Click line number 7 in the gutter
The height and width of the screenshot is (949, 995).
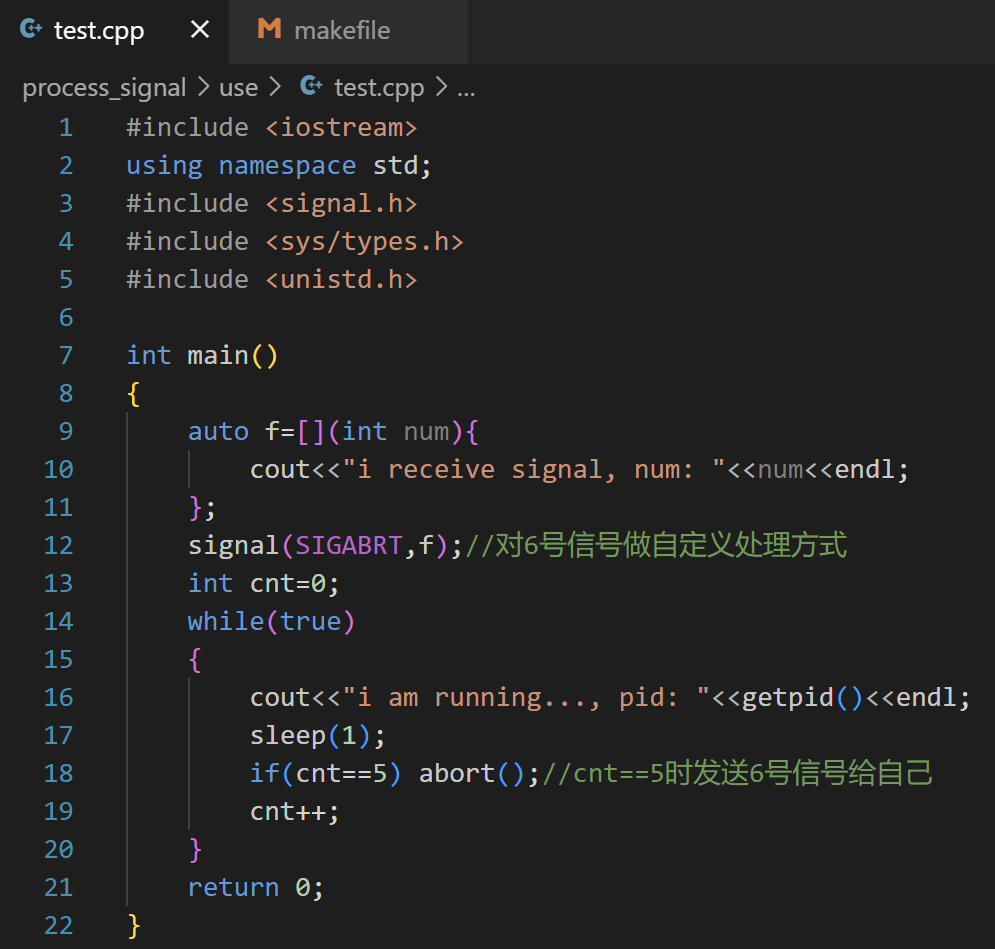66,355
